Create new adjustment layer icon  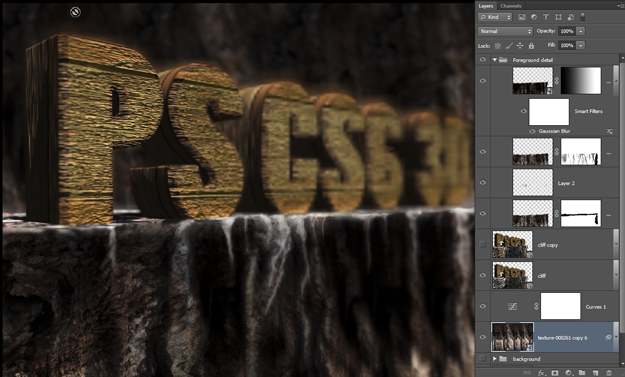(x=568, y=373)
